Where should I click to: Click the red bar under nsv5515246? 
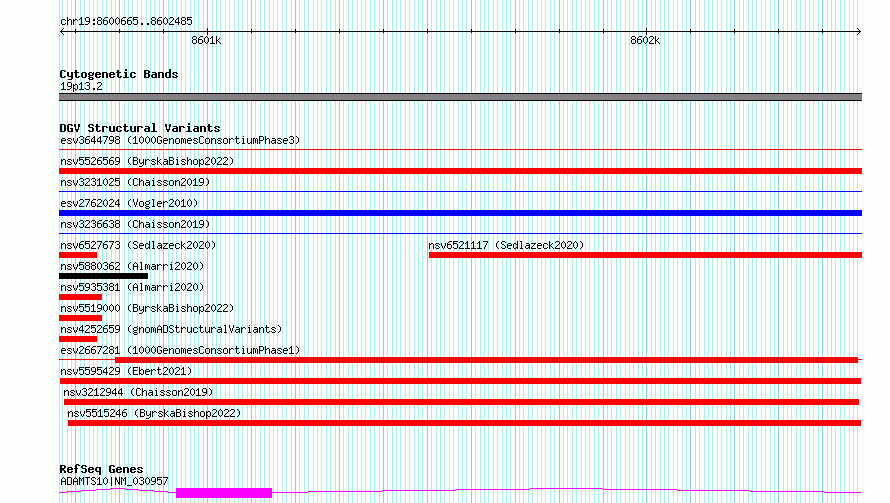(464, 423)
